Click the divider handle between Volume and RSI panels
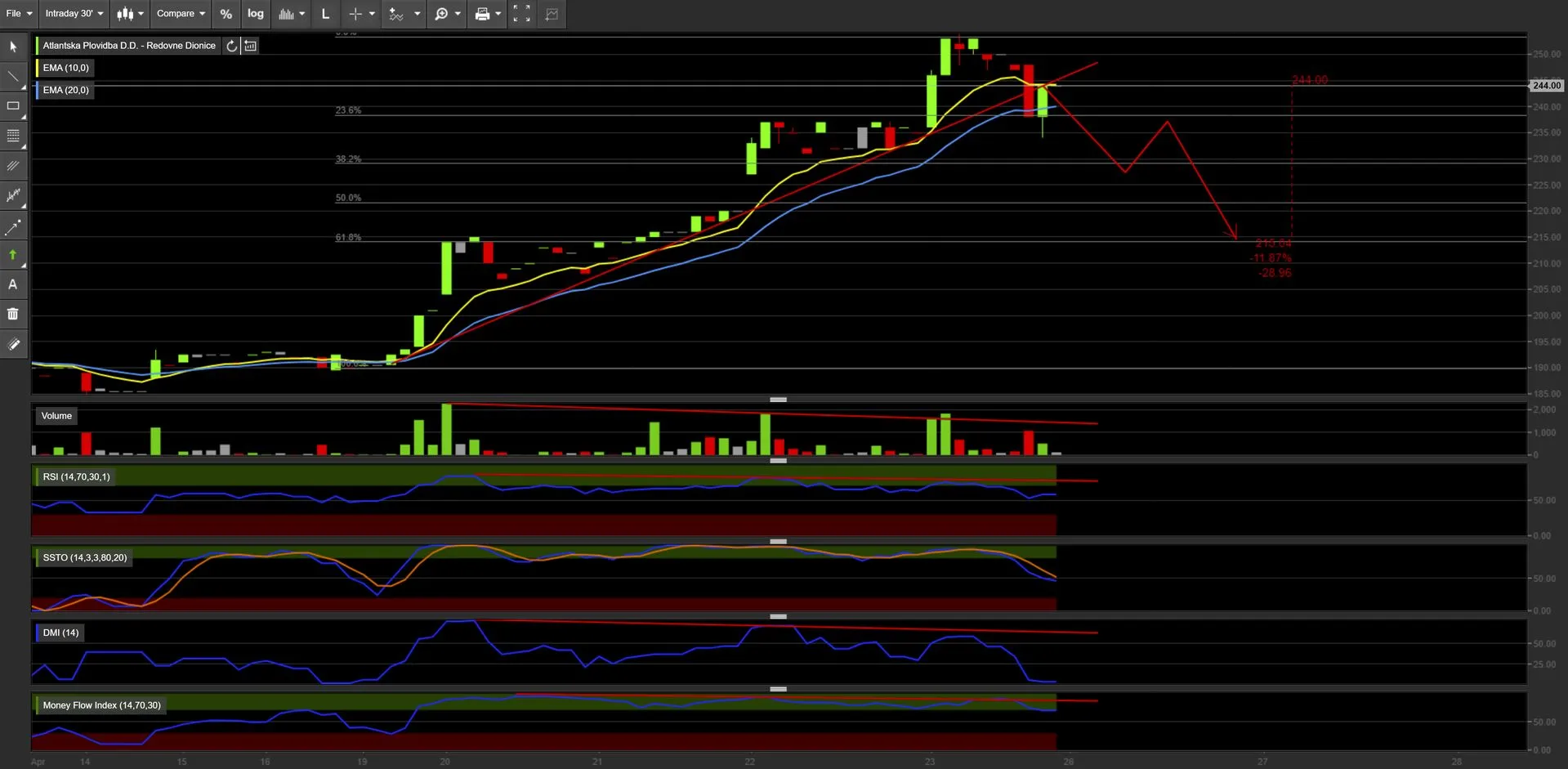This screenshot has width=1568, height=769. pyautogui.click(x=778, y=461)
